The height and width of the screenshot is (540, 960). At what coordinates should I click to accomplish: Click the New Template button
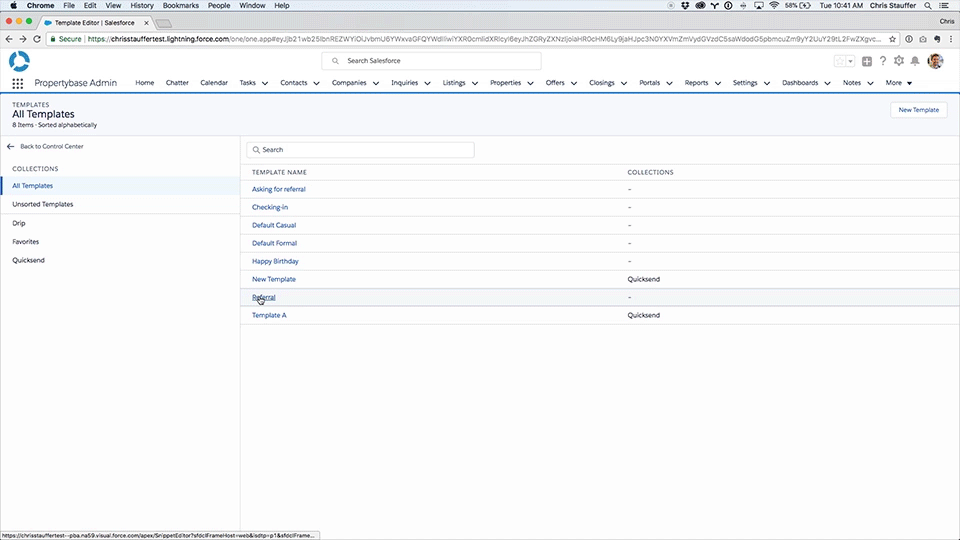click(918, 110)
